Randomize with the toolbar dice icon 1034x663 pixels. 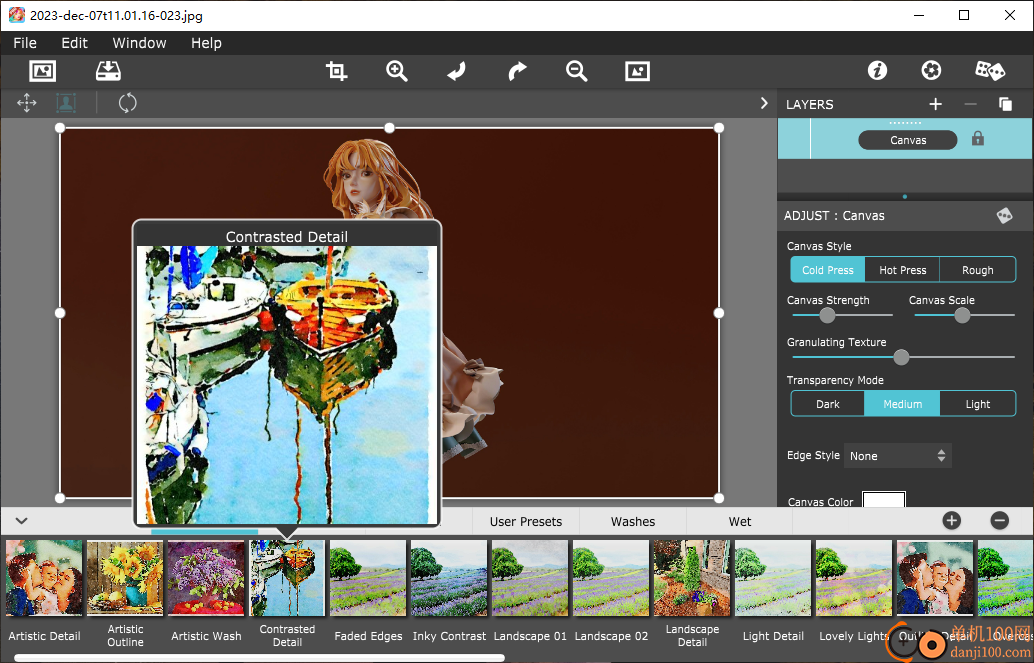point(989,71)
